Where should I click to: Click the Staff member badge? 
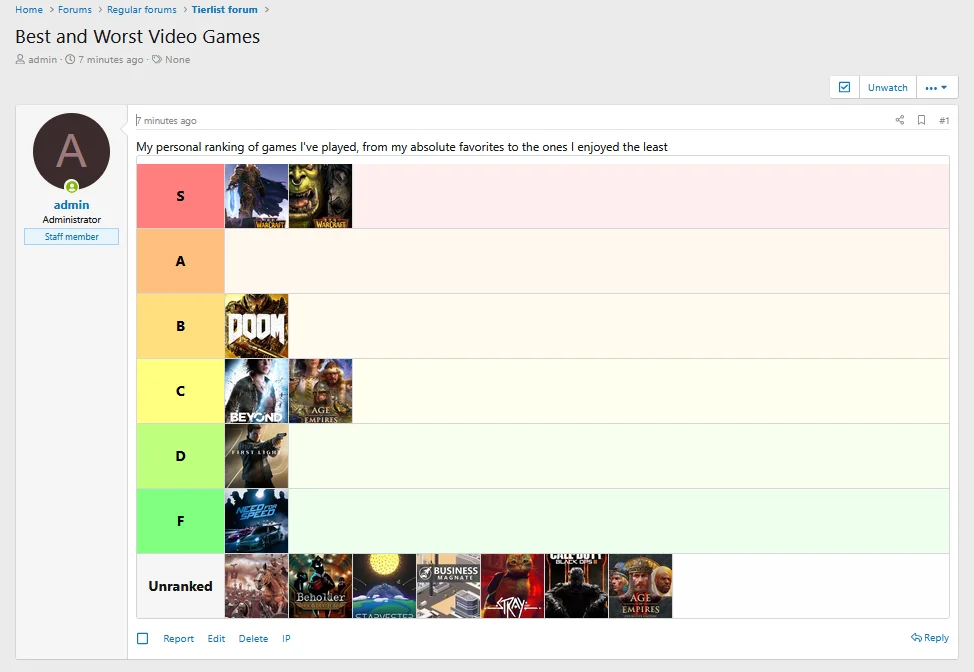[71, 237]
